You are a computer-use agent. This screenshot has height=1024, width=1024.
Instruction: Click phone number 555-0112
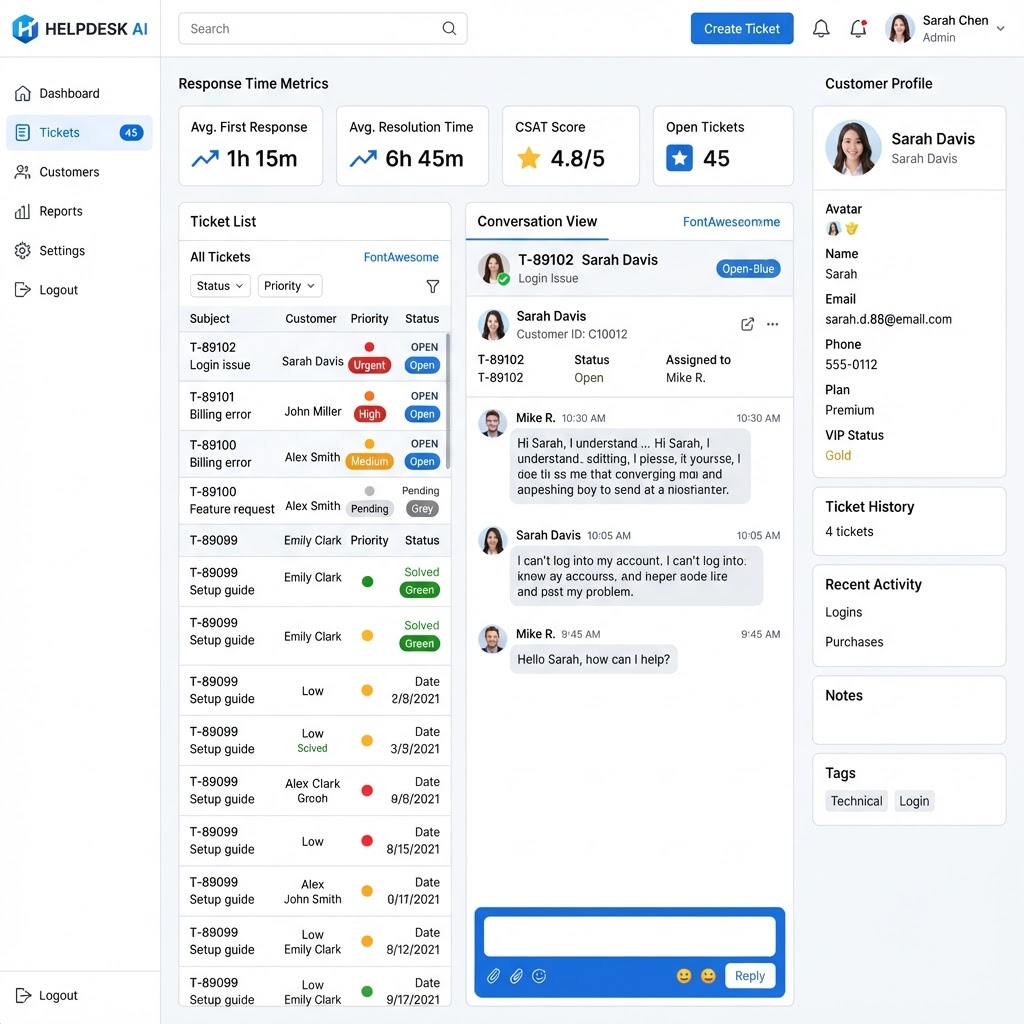pos(851,364)
